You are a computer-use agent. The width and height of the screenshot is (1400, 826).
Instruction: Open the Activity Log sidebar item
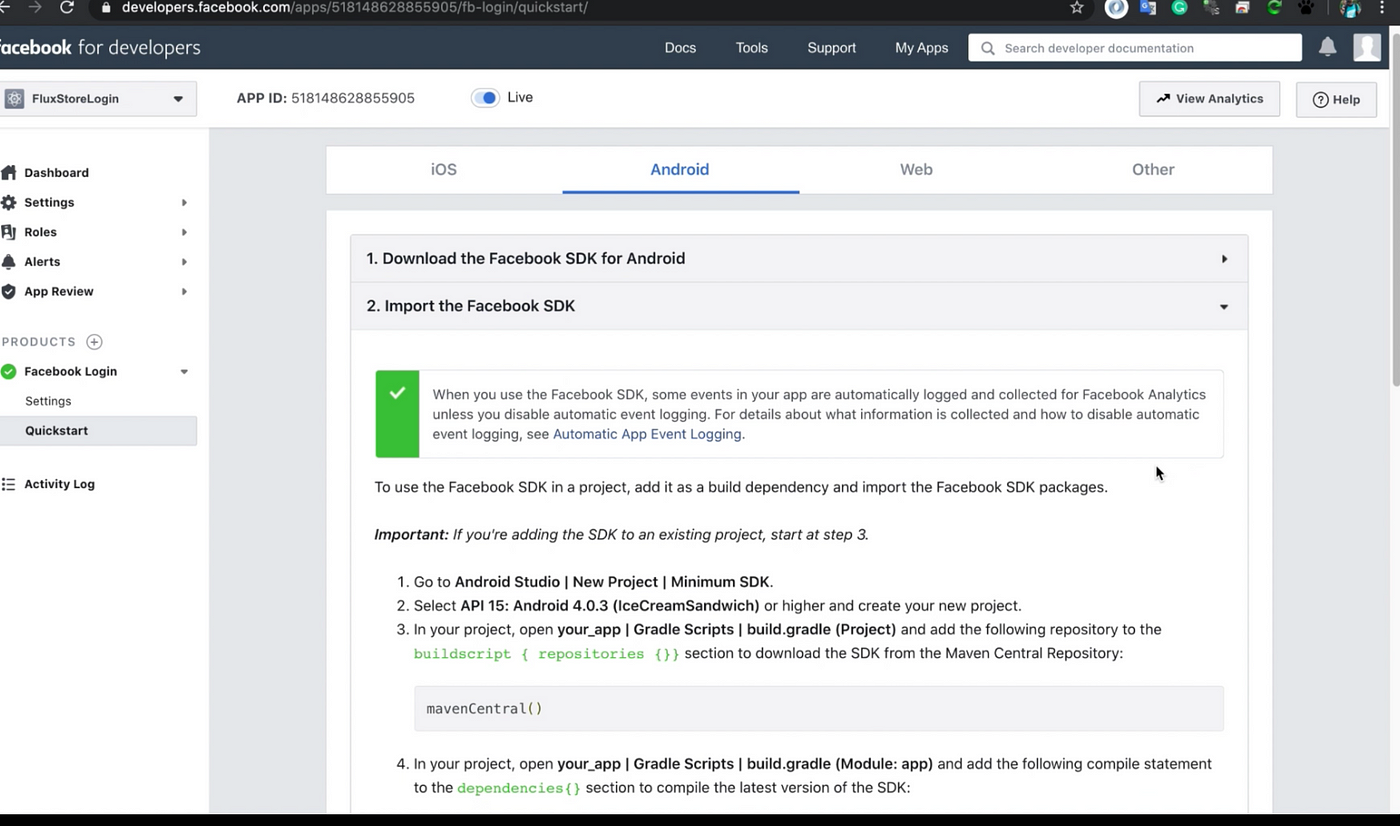pos(59,484)
